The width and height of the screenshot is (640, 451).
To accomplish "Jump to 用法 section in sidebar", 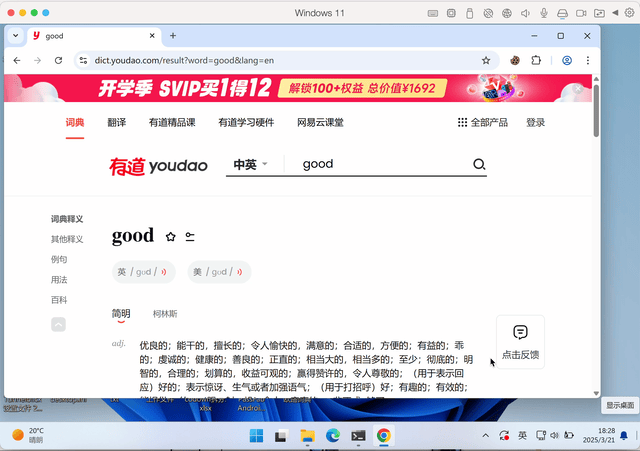I will 59,280.
